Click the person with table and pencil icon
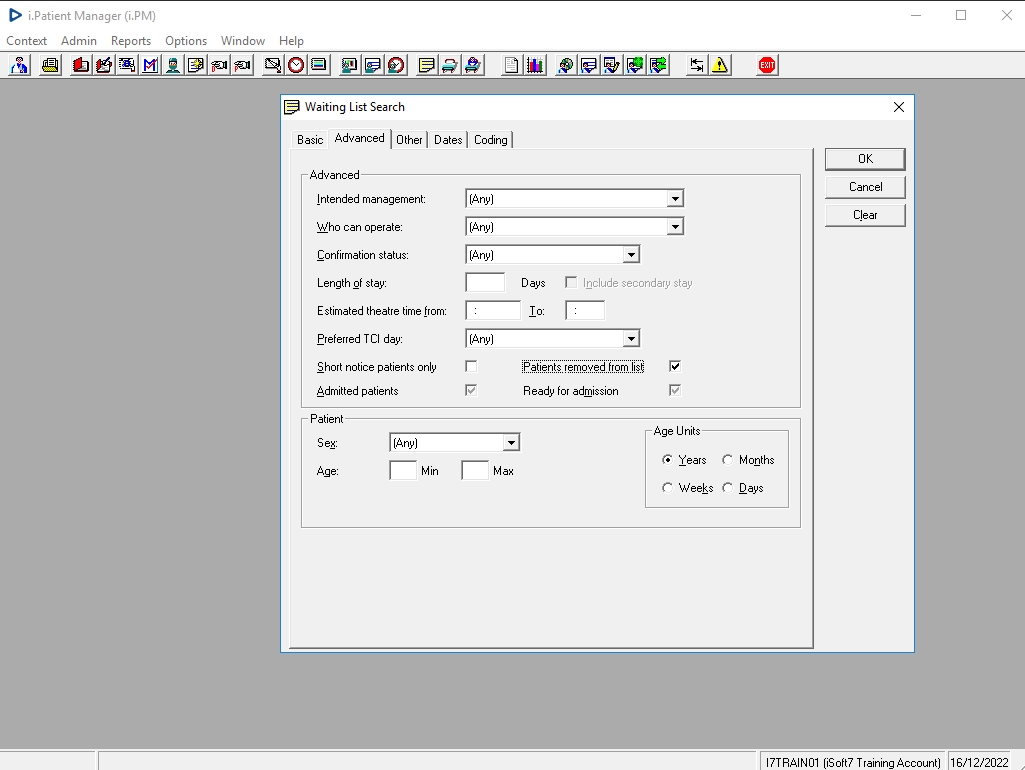Viewport: 1025px width, 770px height. pyautogui.click(x=612, y=65)
